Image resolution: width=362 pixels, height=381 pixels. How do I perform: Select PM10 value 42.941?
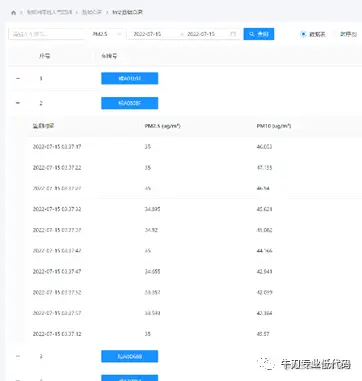264,271
